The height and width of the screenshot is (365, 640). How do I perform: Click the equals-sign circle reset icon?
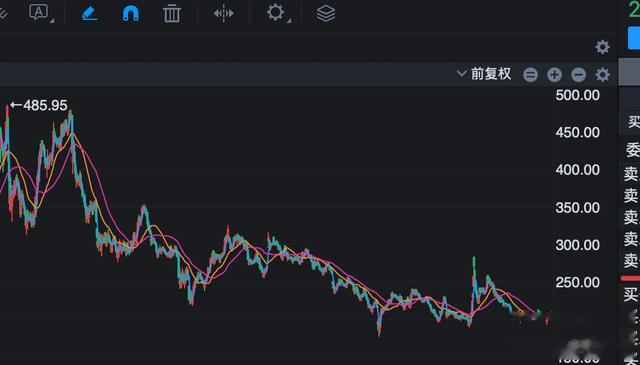[530, 75]
